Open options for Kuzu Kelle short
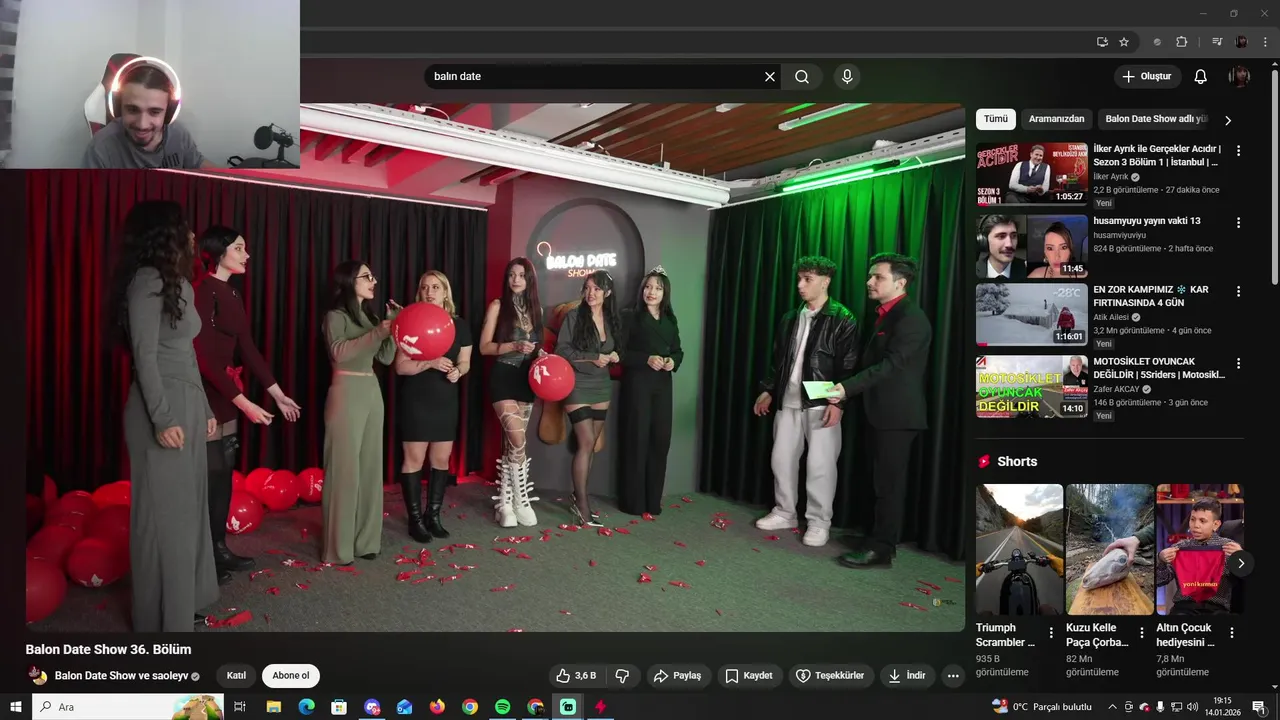 [1142, 633]
